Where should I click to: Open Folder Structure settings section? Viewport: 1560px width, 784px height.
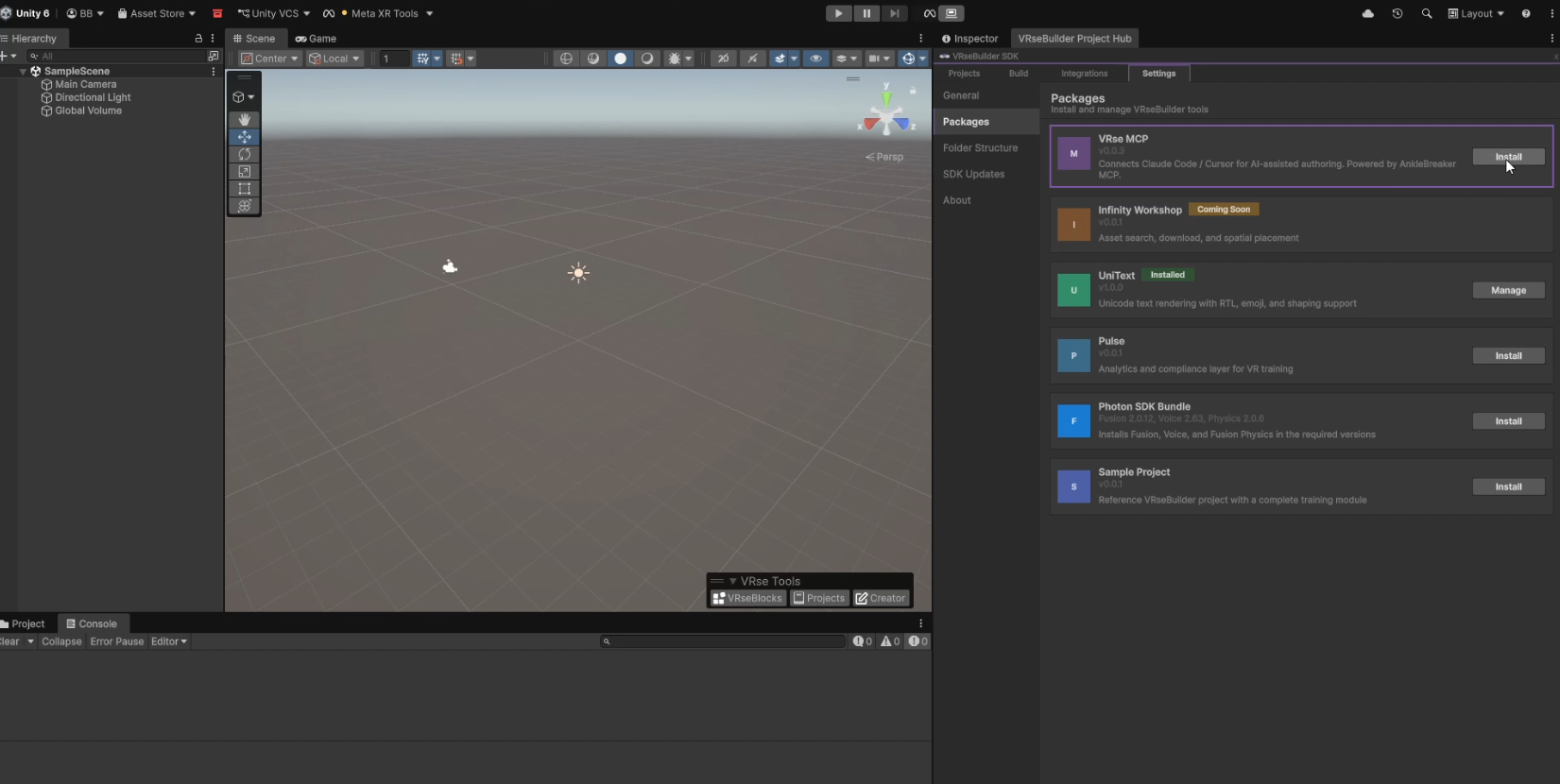point(986,148)
